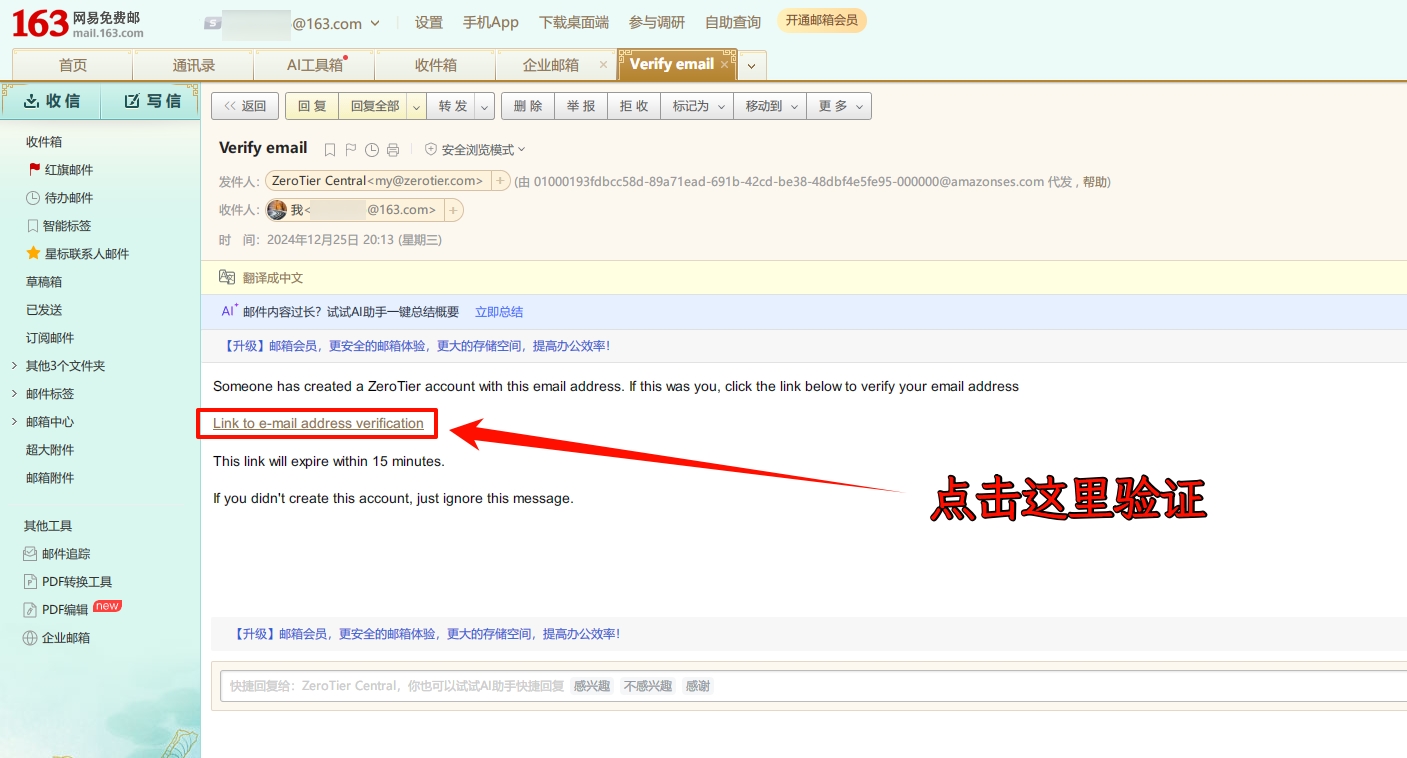Click 下载桌面端 in top menu

tap(574, 22)
